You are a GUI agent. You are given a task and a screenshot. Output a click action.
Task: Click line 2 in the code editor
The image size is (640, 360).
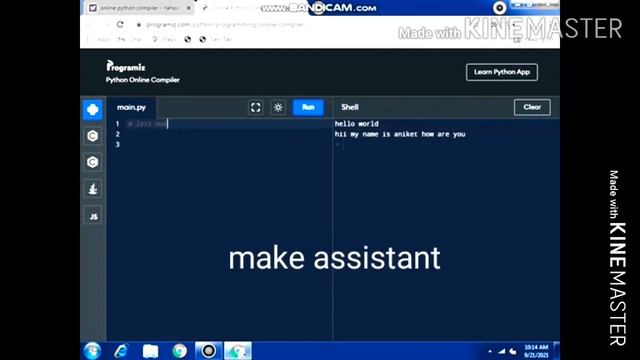click(x=229, y=134)
